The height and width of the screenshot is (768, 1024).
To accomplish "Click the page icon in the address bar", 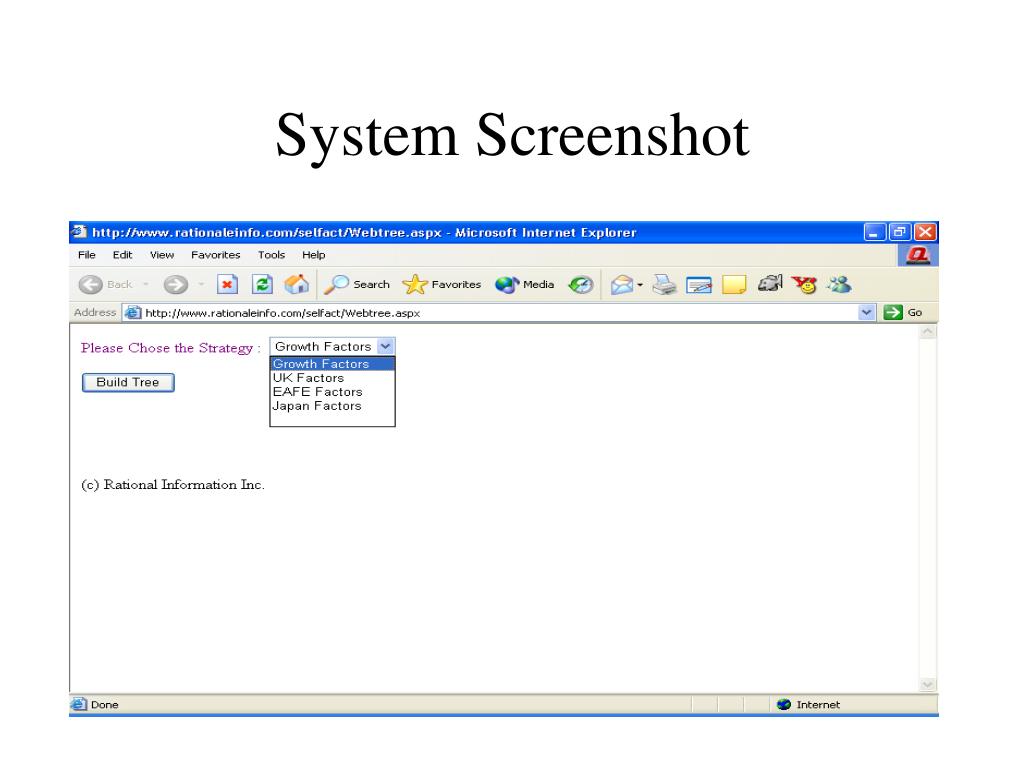I will pos(133,313).
